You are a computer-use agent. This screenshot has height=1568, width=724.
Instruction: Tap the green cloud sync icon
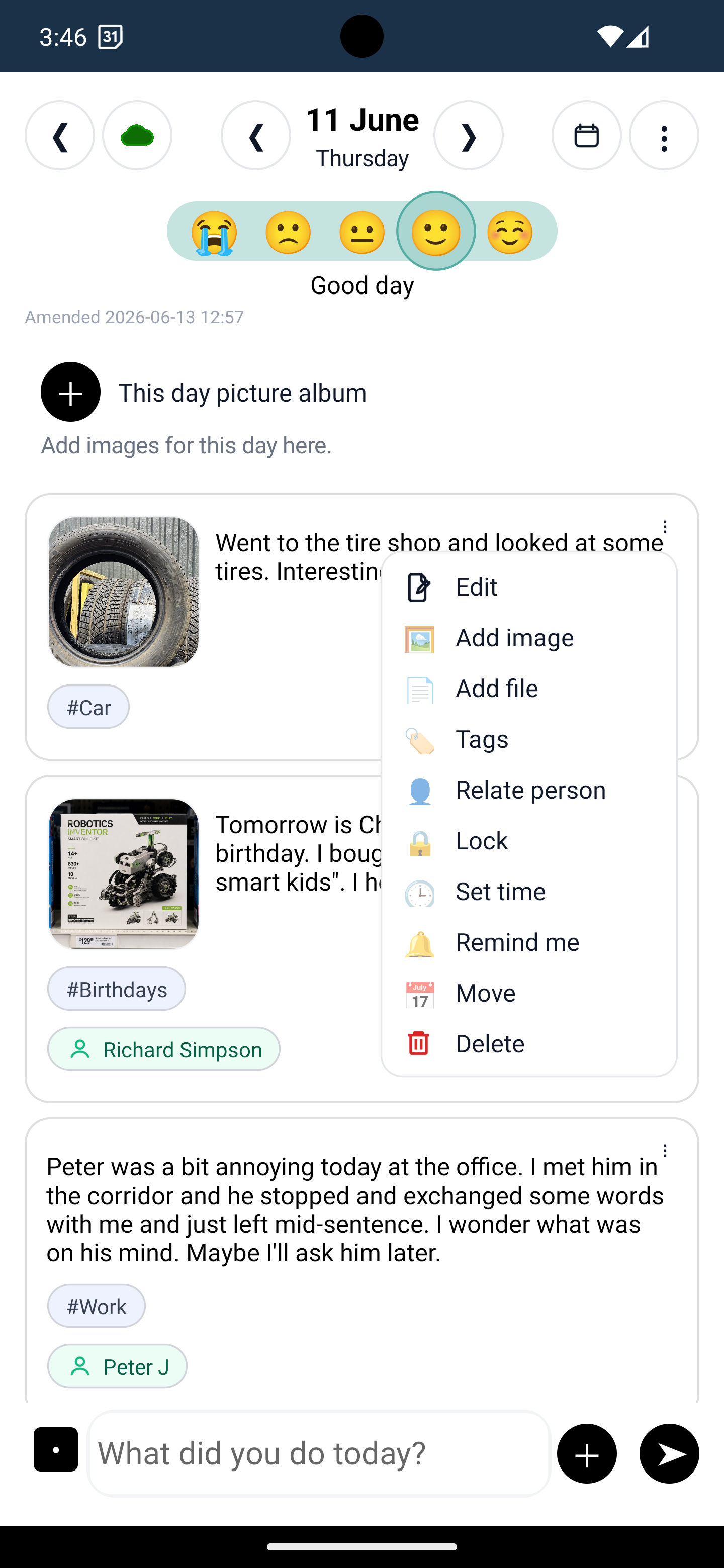(137, 135)
